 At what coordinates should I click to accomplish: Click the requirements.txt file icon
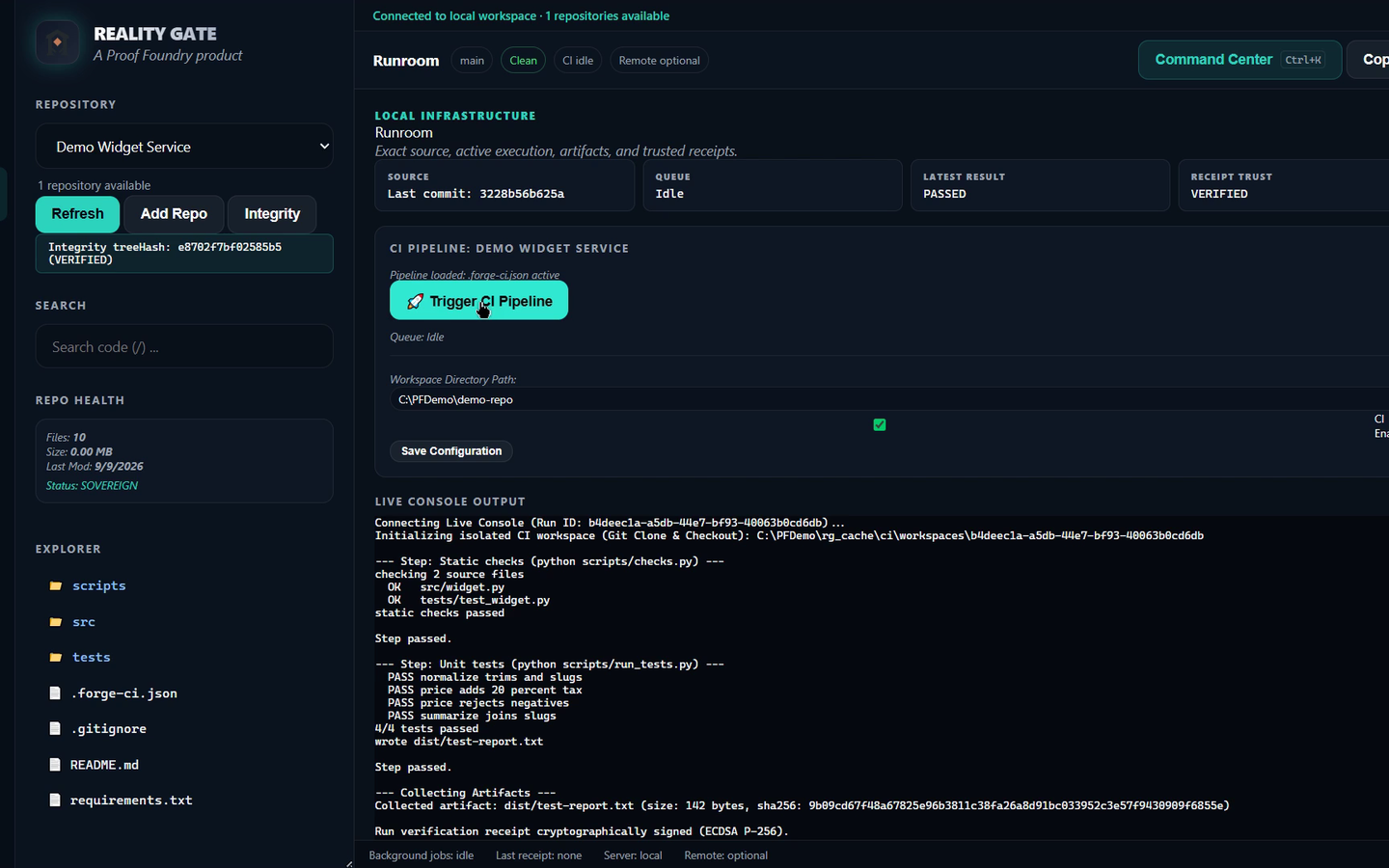[55, 800]
